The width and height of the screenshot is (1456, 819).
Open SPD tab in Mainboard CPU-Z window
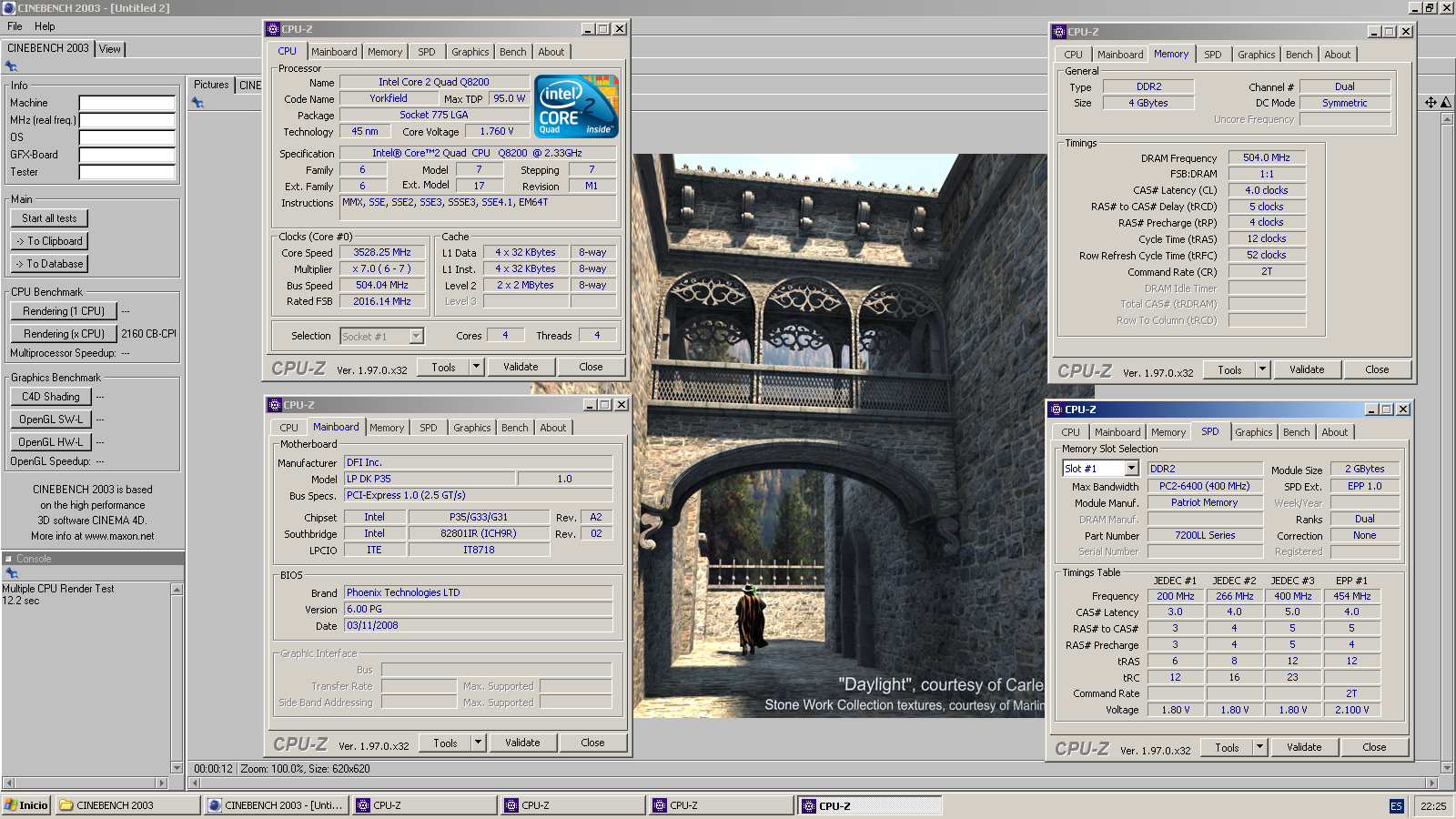point(429,428)
